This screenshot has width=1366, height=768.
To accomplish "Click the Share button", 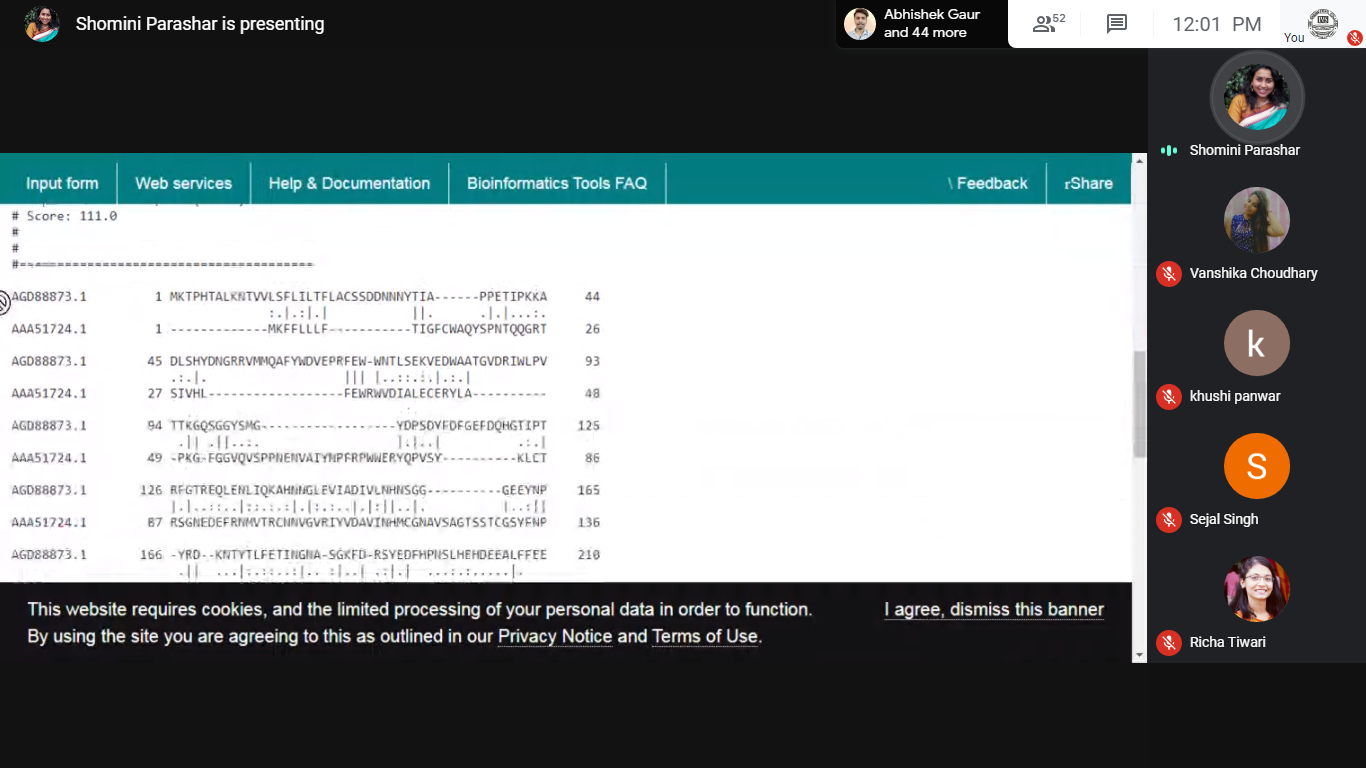I will tap(1088, 183).
